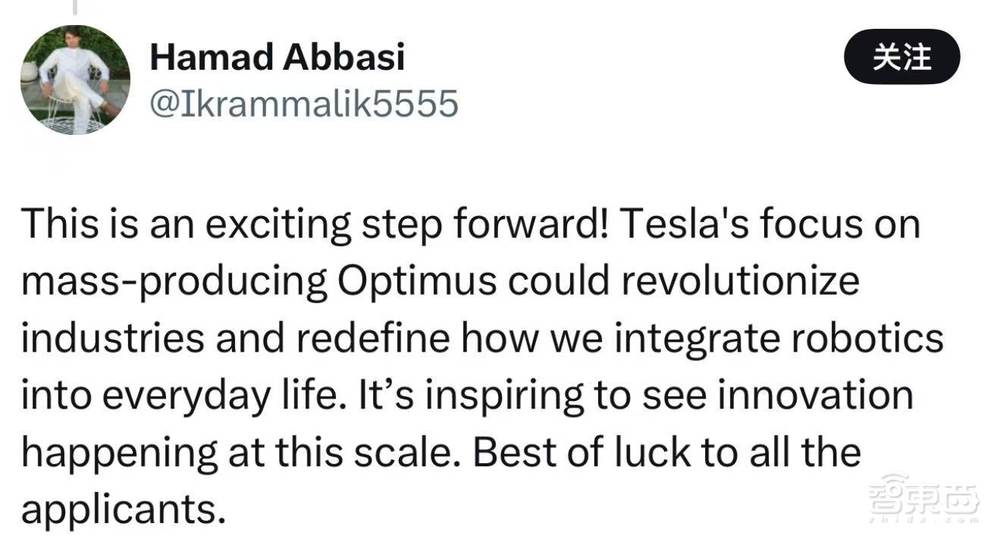The width and height of the screenshot is (1000, 542).
Task: Open the Hamad Abbasi display name
Action: 277,57
